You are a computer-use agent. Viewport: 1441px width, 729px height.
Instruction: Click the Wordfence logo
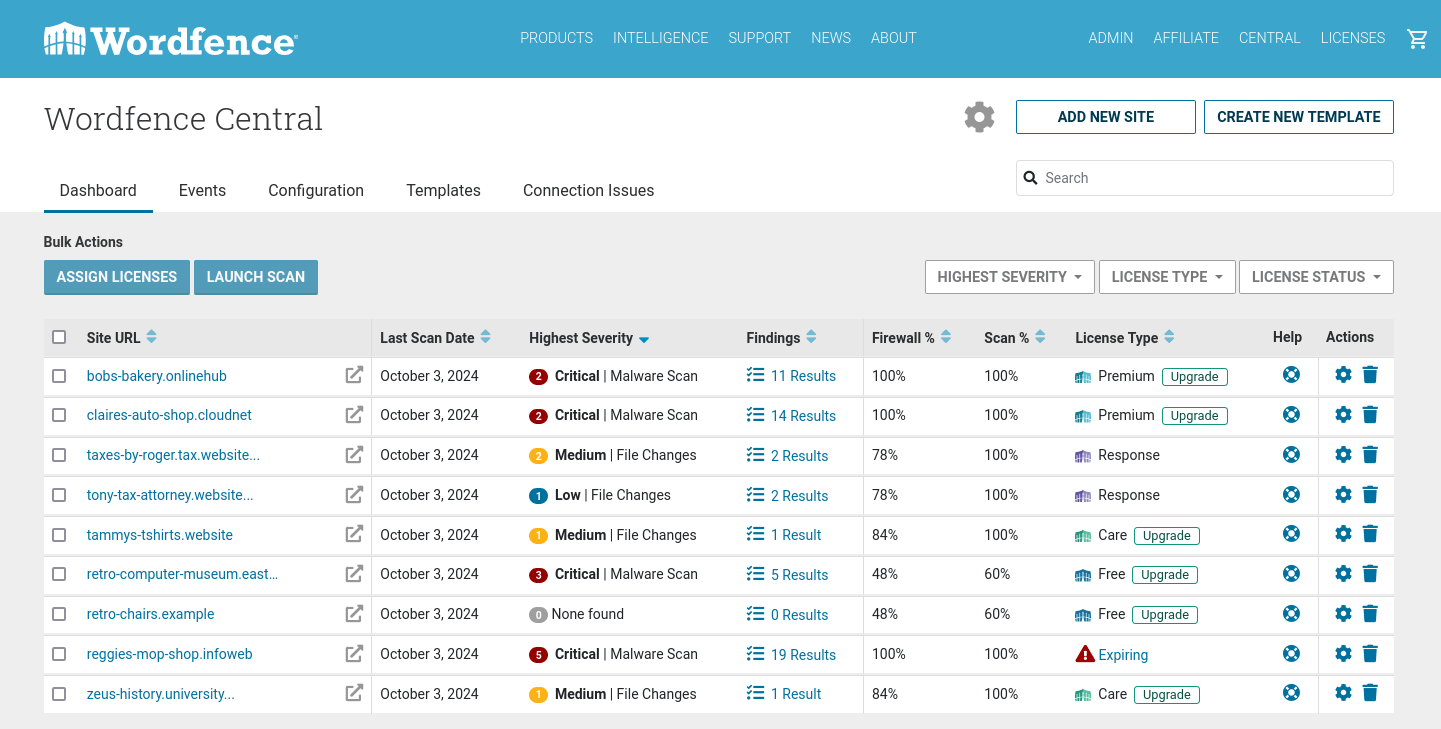170,40
